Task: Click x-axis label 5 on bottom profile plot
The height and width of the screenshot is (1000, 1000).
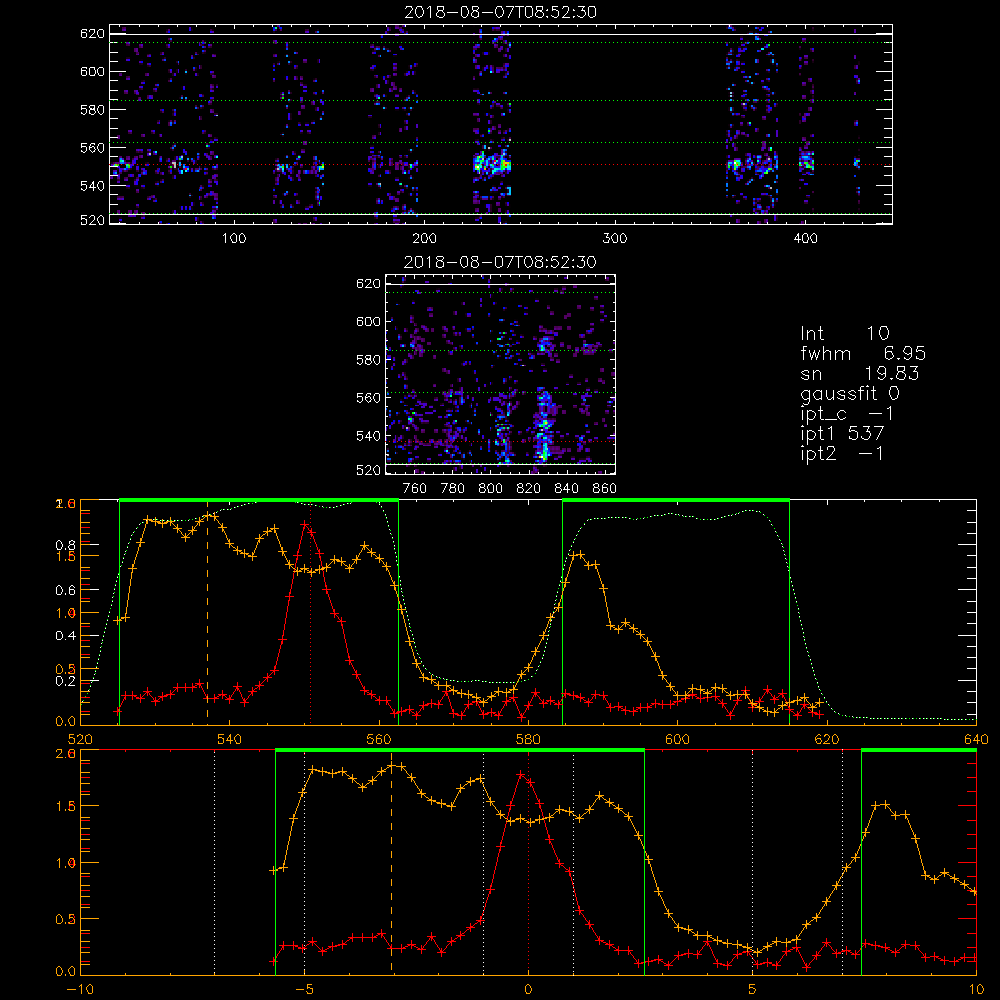Action: click(753, 989)
